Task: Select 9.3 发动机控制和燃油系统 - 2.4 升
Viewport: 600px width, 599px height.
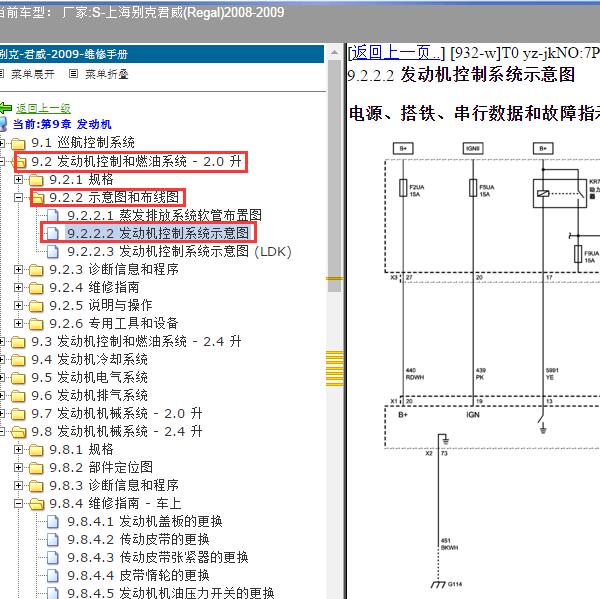Action: [x=136, y=341]
